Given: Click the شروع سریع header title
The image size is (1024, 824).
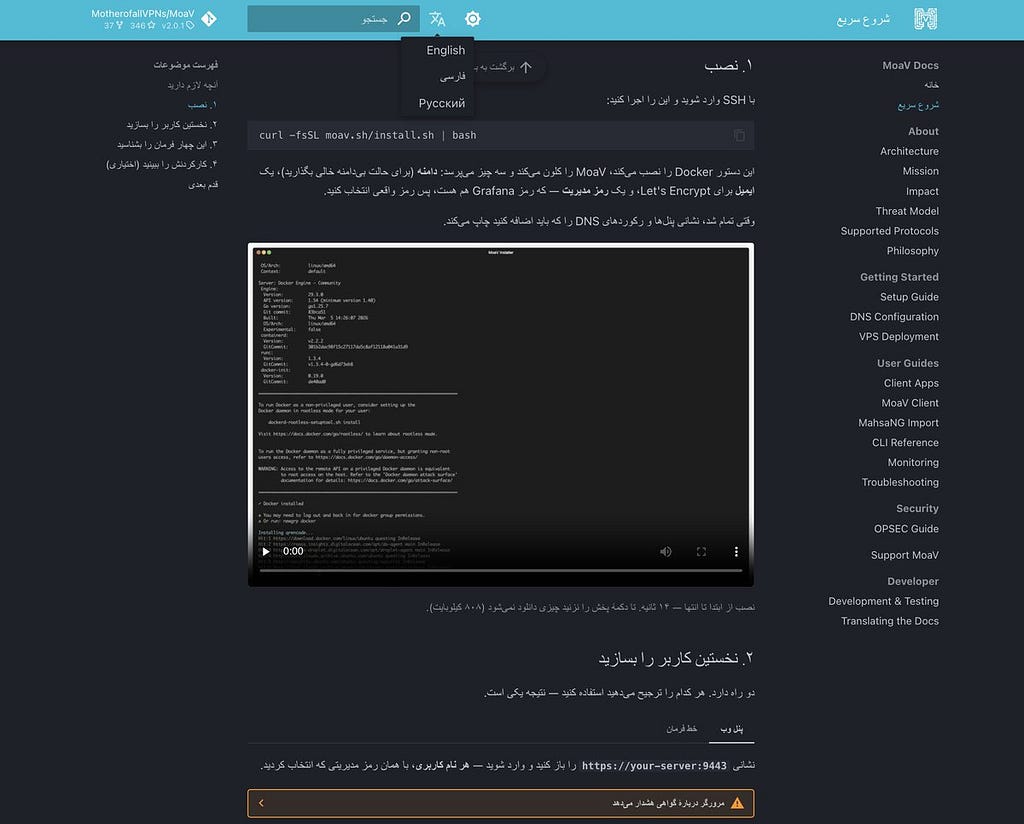Looking at the screenshot, I should (x=863, y=19).
